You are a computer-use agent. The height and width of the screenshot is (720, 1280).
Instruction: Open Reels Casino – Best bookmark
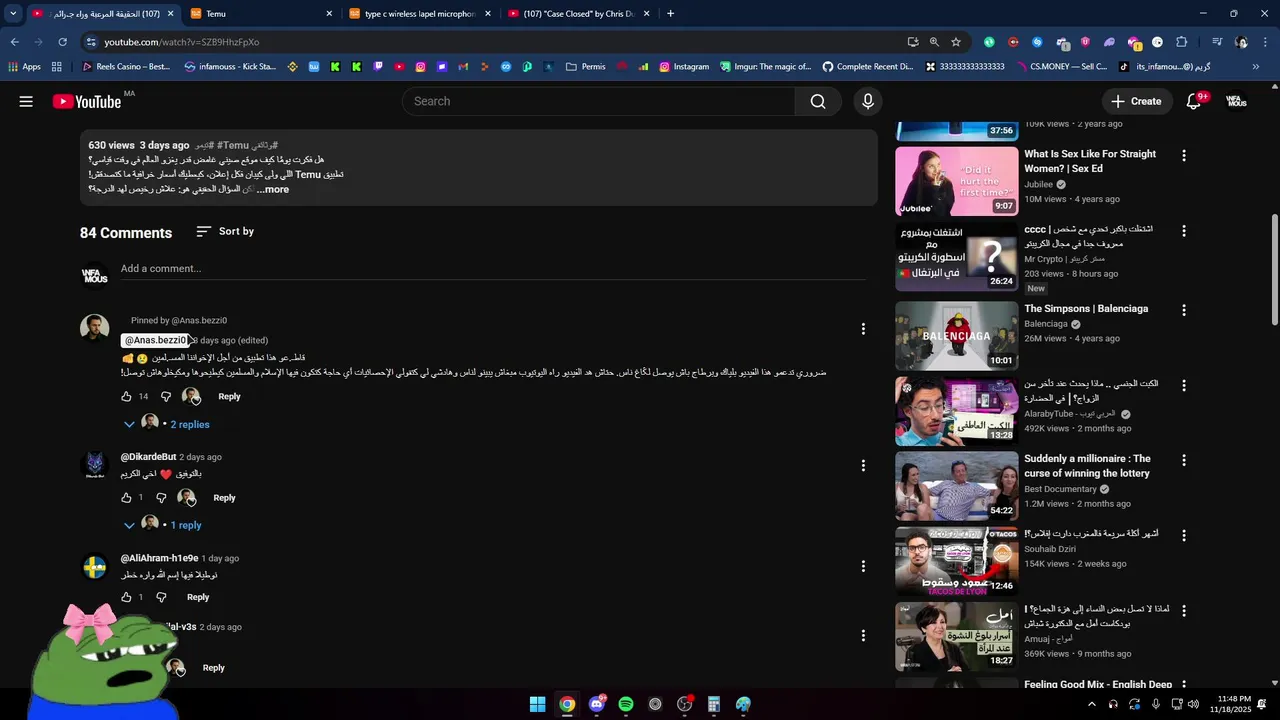[126, 67]
